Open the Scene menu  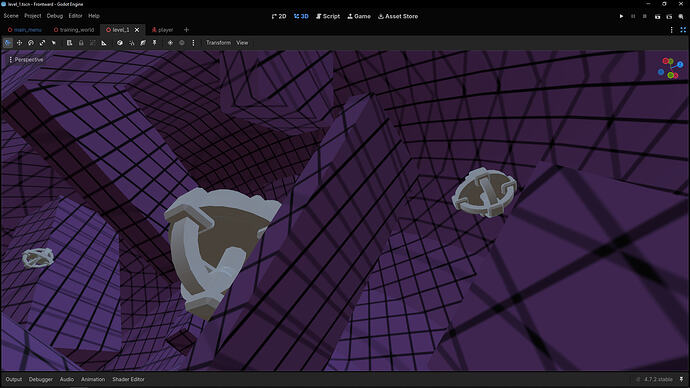click(x=11, y=16)
